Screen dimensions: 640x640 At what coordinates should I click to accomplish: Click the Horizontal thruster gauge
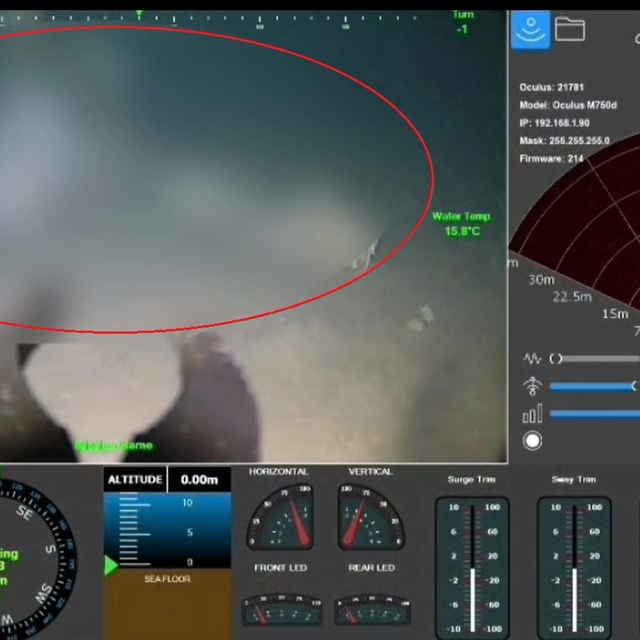pos(279,515)
